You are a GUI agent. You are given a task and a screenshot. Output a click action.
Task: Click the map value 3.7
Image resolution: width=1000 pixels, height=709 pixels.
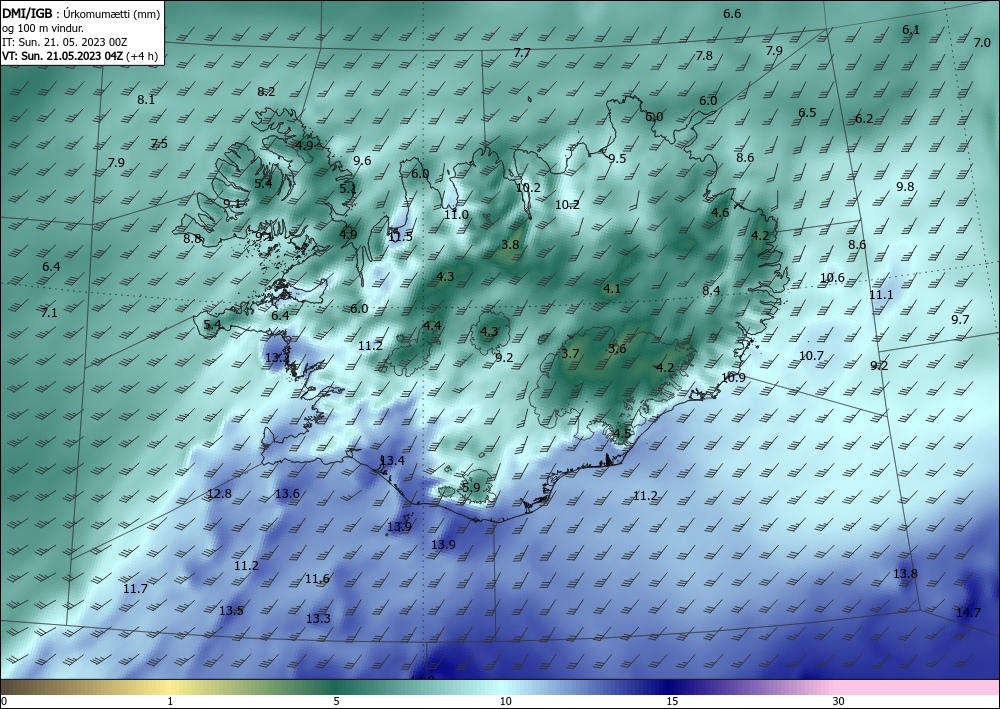coord(570,354)
